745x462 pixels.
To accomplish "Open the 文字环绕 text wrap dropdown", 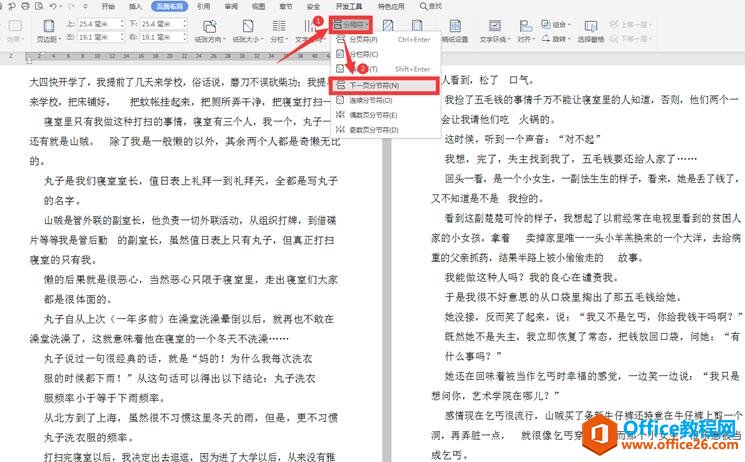I will tap(495, 31).
